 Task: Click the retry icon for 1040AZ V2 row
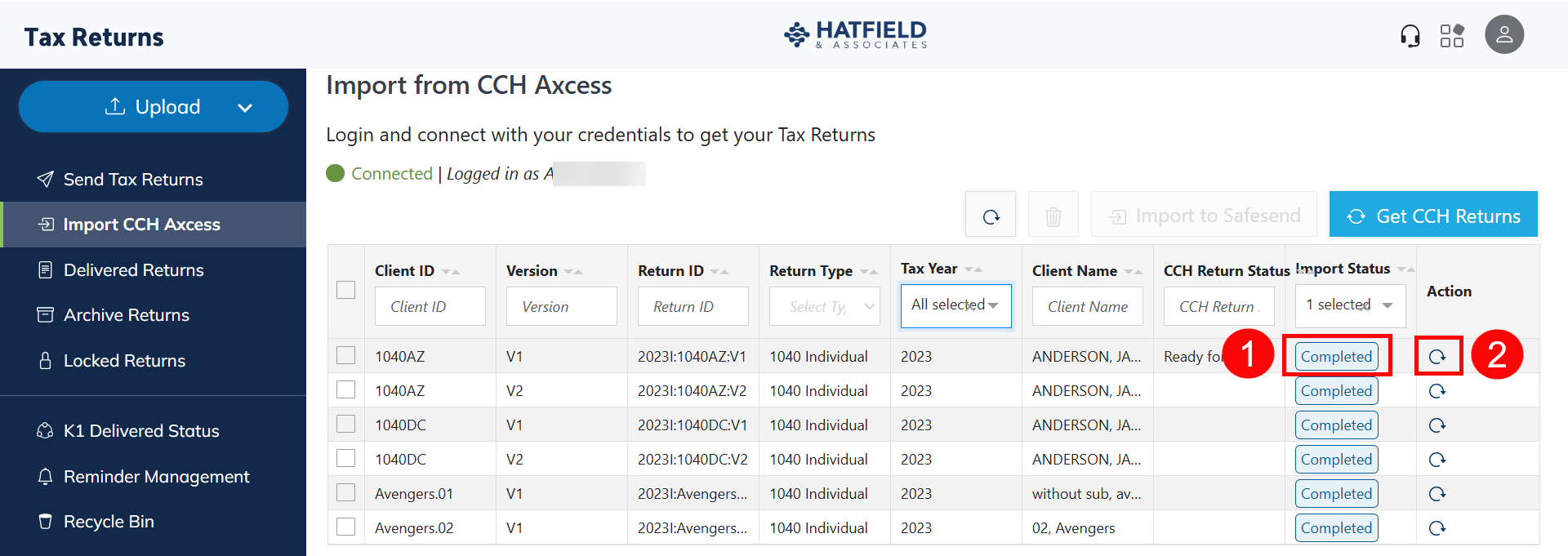[1437, 391]
